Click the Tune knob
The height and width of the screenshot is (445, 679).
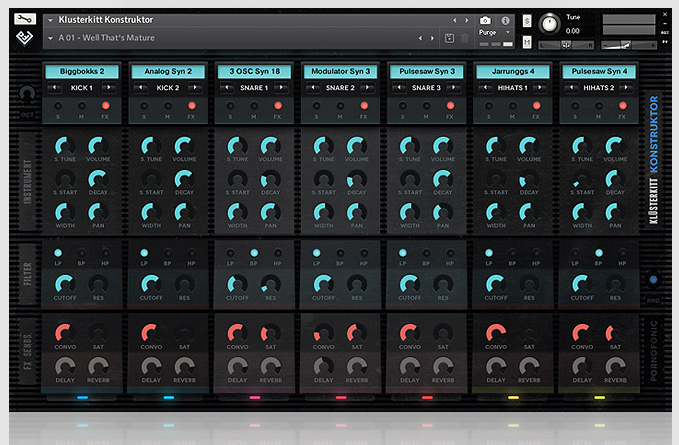(x=550, y=23)
